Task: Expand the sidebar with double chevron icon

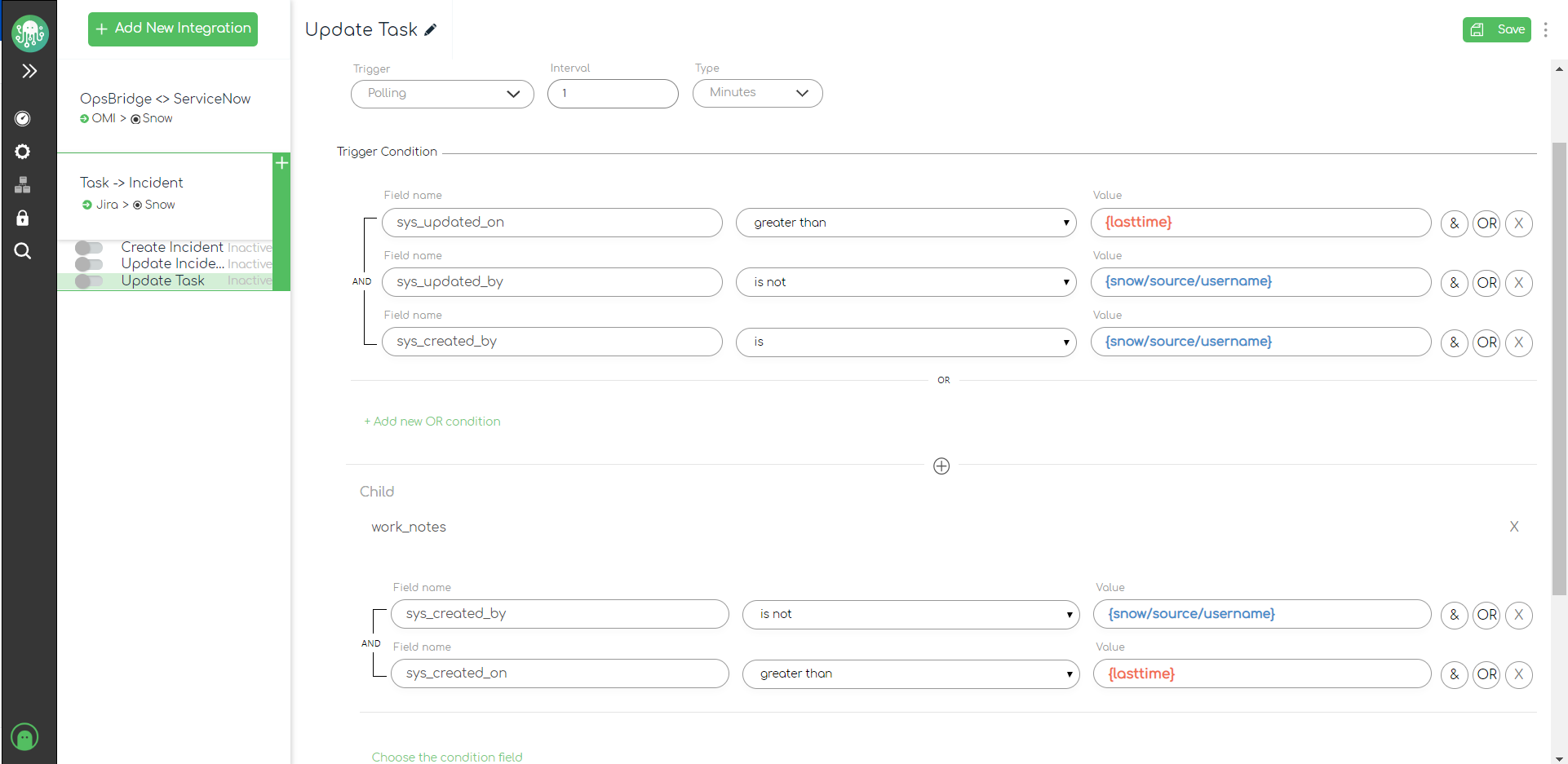Action: pos(29,71)
